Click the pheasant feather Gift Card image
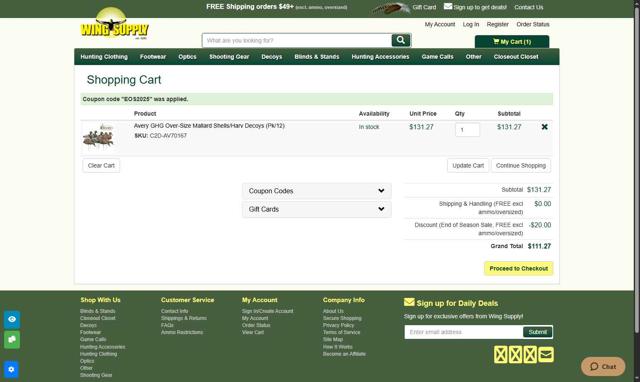This screenshot has height=382, width=640. 391,8
